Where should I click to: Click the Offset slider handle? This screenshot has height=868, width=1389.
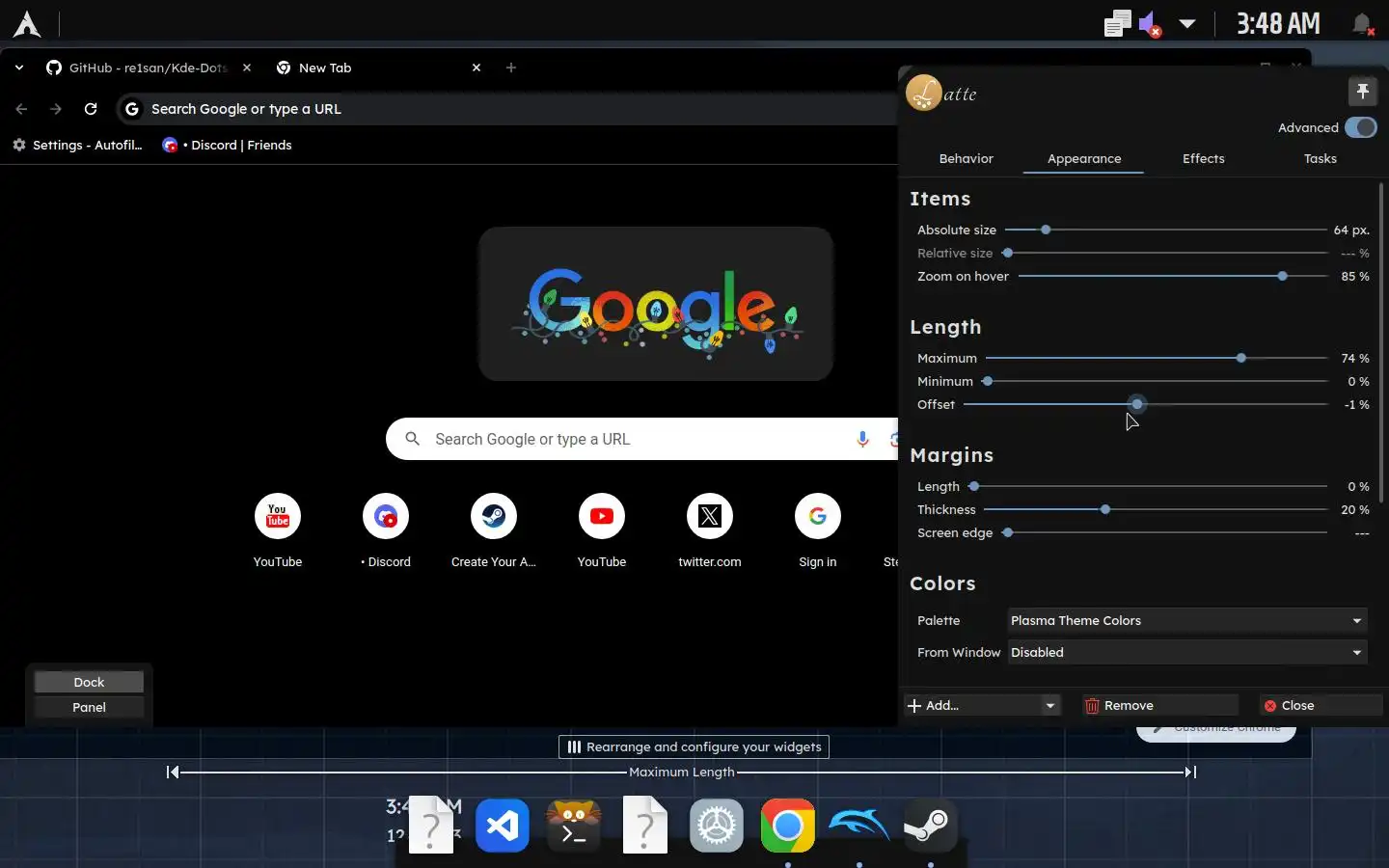[1137, 404]
